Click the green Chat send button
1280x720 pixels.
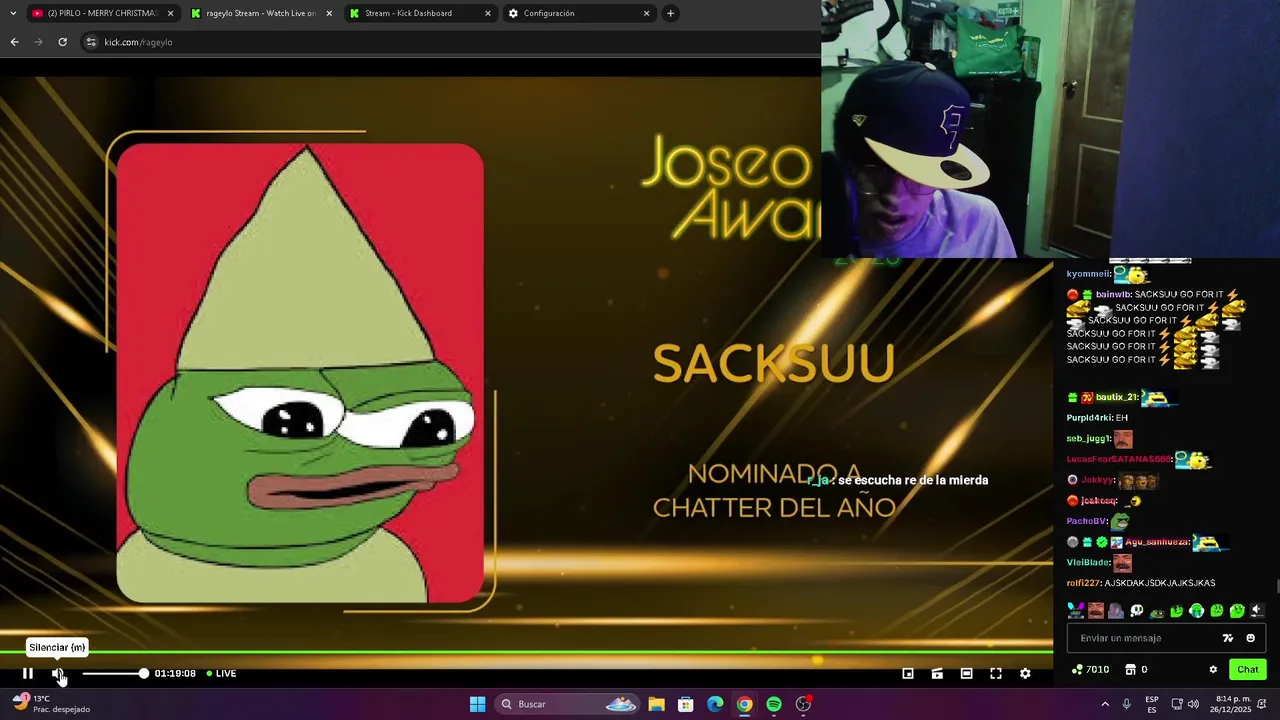(1248, 670)
